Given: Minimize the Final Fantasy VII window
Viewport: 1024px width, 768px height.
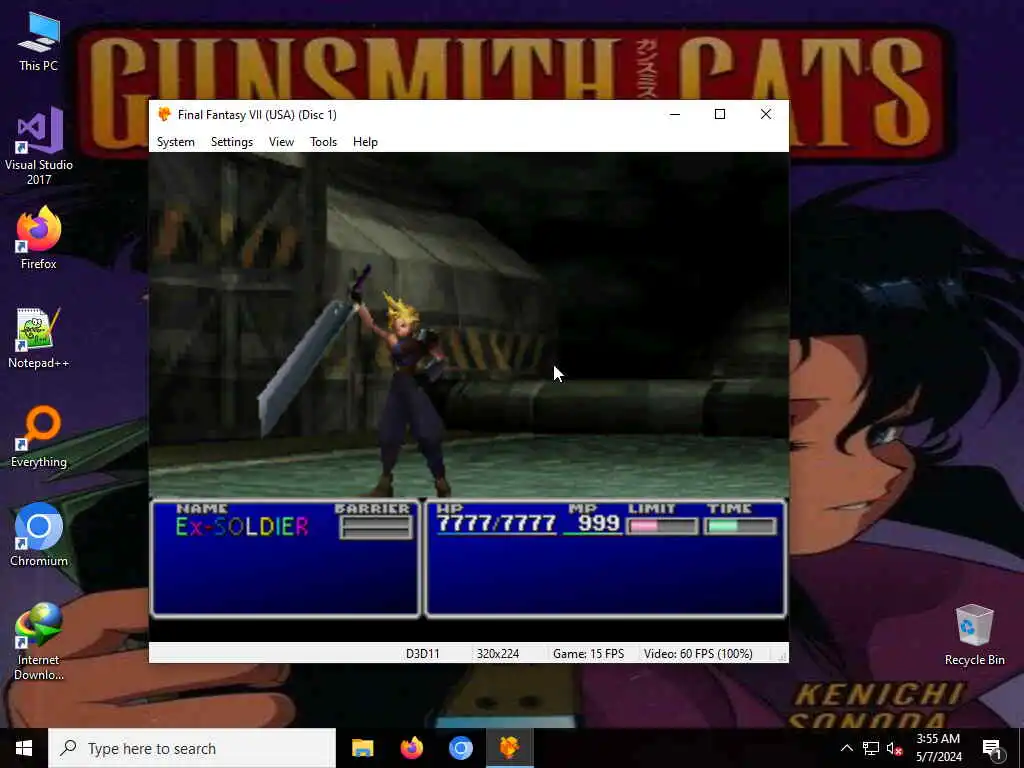Looking at the screenshot, I should coord(675,114).
